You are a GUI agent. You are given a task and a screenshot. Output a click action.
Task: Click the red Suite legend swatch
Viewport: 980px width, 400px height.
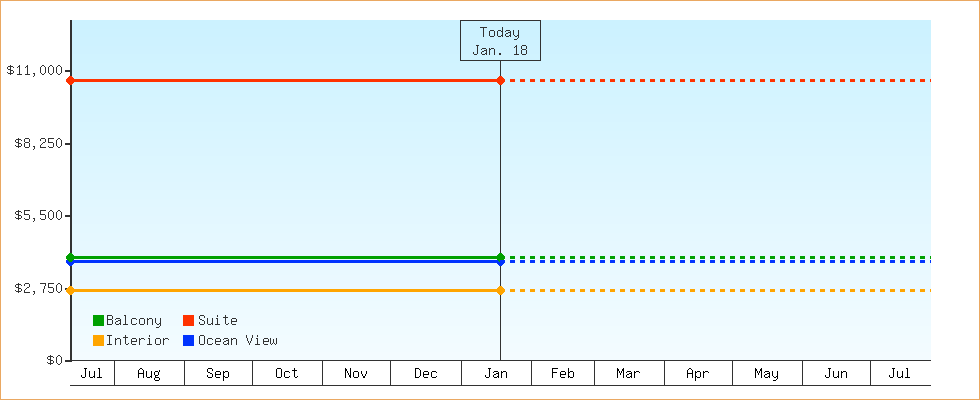pyautogui.click(x=188, y=321)
